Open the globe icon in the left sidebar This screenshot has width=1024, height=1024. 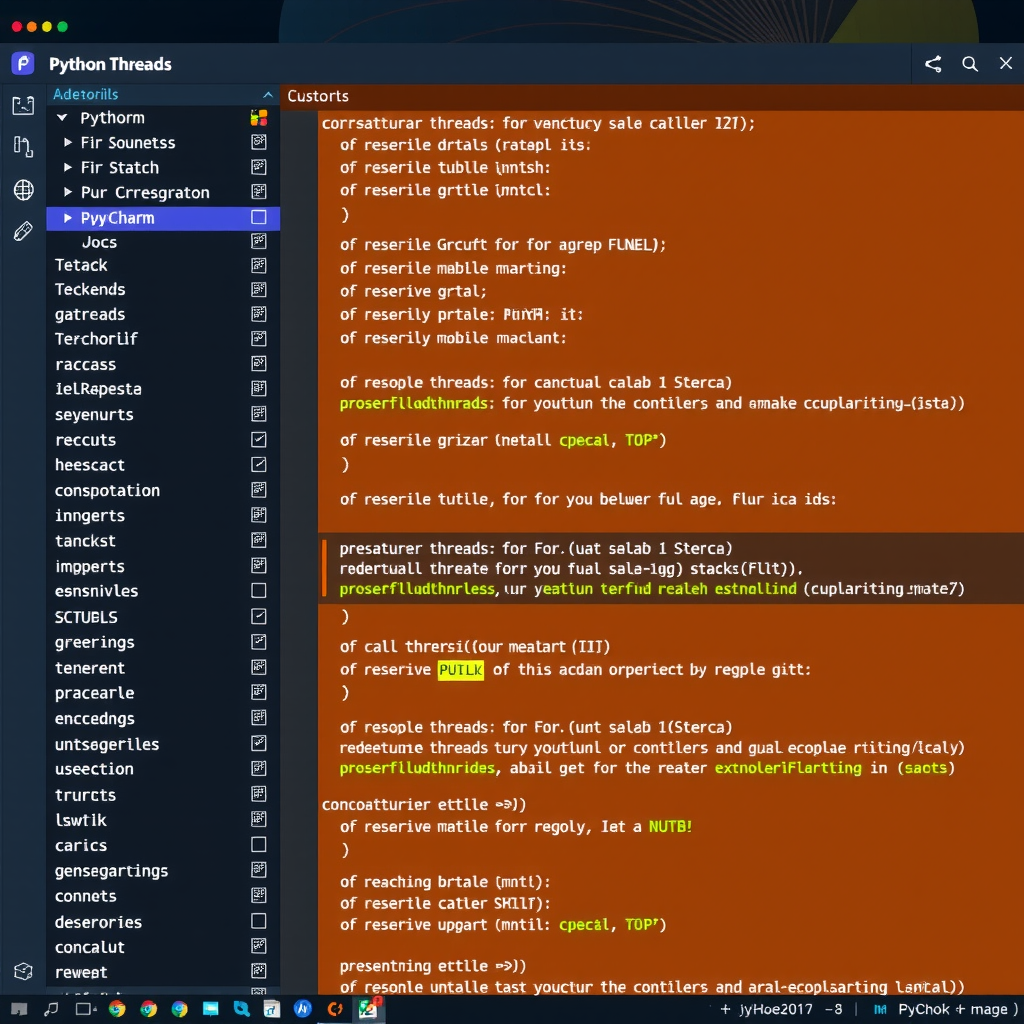pos(23,189)
